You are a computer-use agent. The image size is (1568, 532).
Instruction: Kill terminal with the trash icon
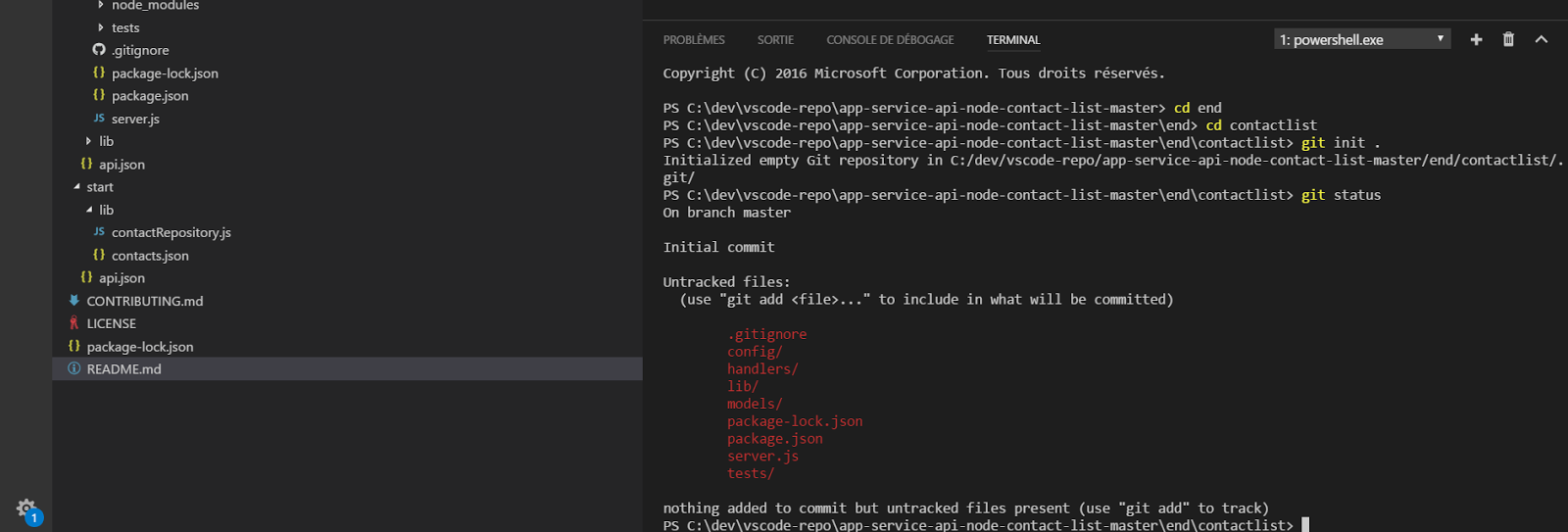click(x=1508, y=39)
